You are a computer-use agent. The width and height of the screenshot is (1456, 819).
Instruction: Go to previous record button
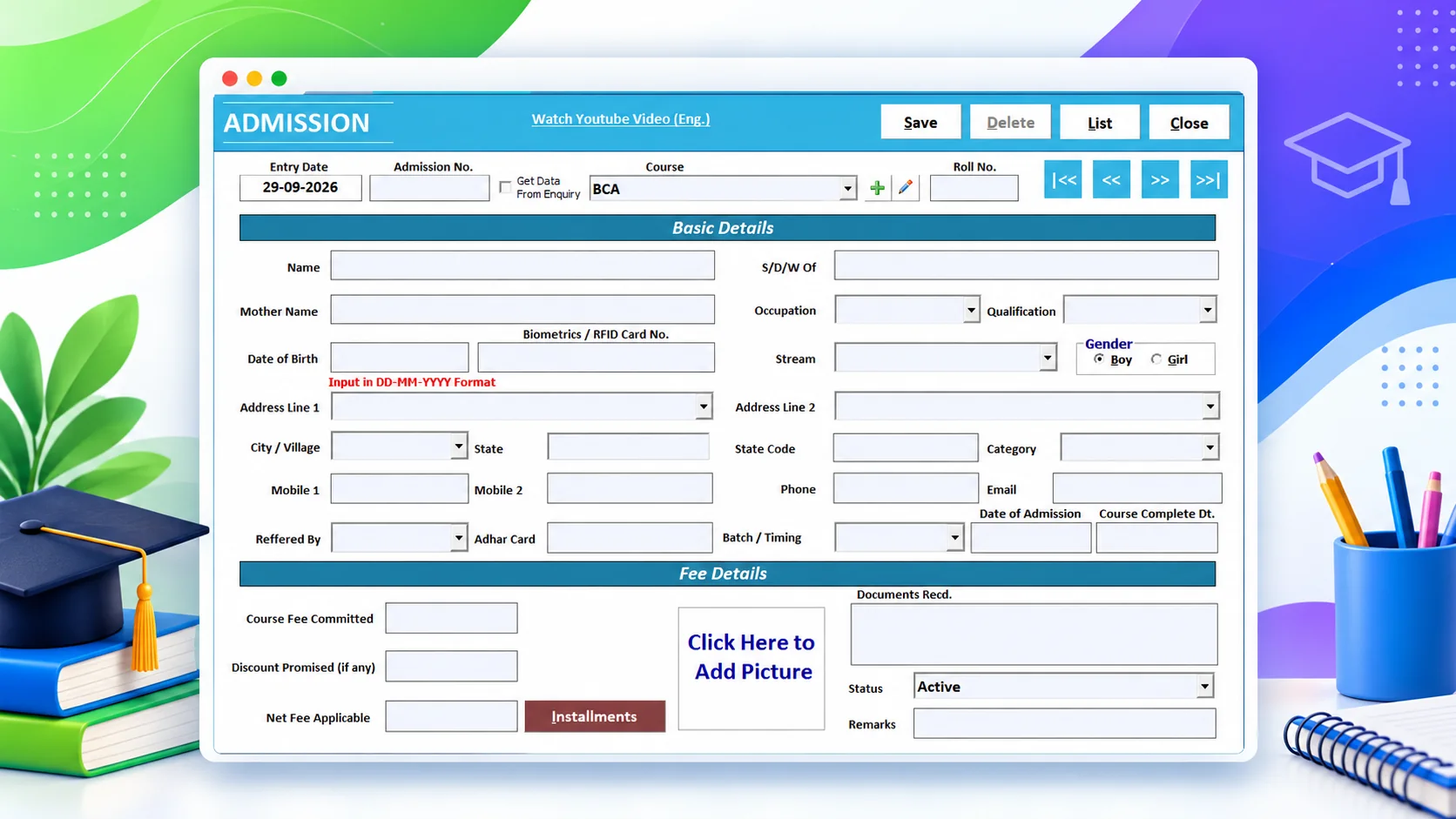(1111, 179)
